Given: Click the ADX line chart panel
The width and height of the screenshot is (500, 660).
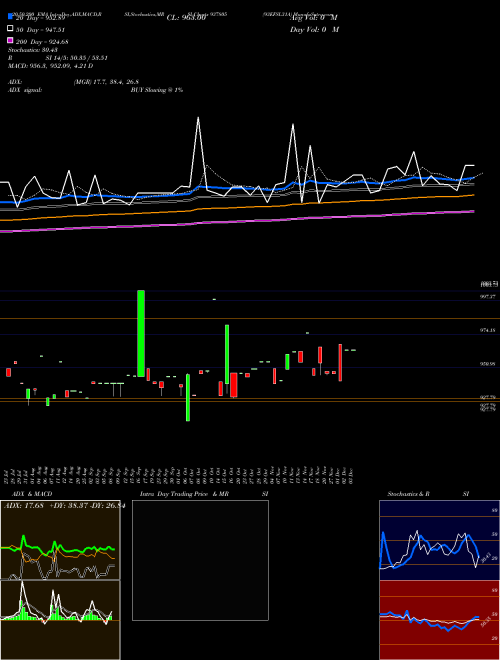Looking at the screenshot, I should pos(60,540).
